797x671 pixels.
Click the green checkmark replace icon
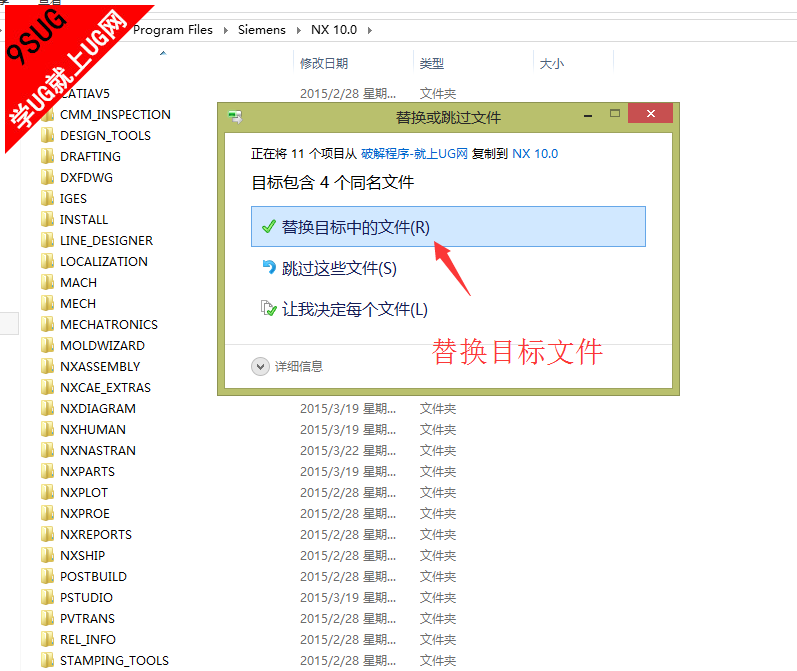(268, 227)
